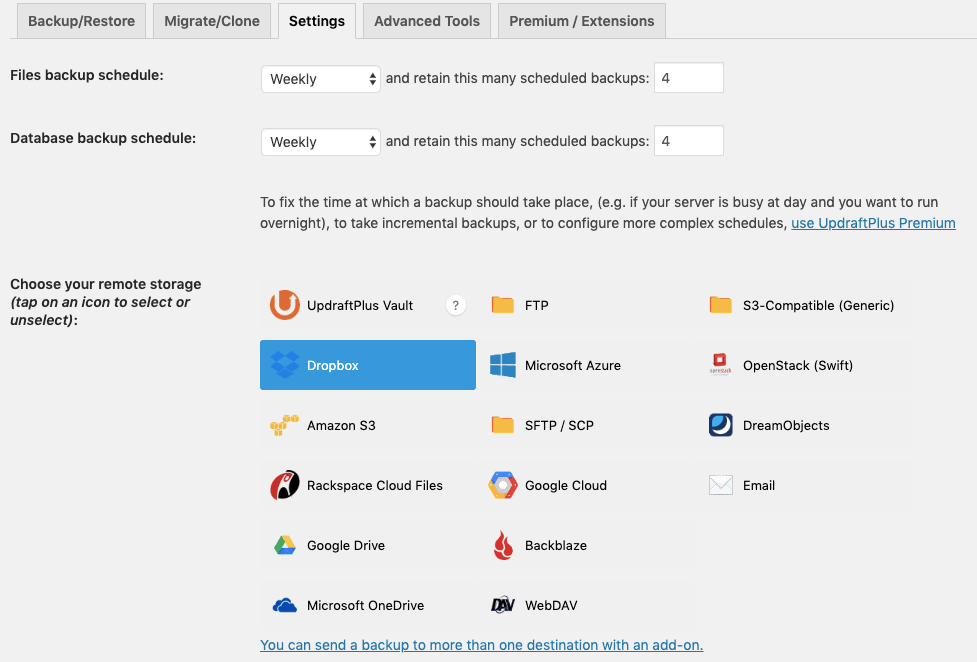
Task: Follow the use UpdraftPlus Premium link
Action: pyautogui.click(x=873, y=223)
